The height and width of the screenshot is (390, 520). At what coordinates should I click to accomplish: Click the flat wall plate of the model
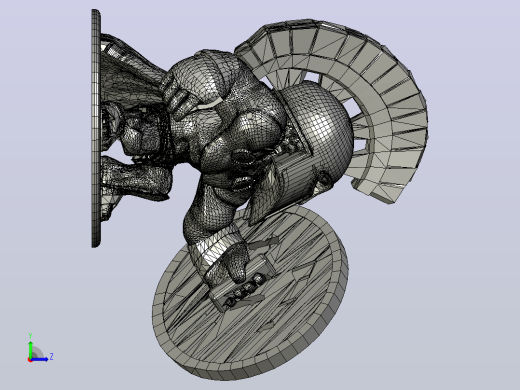click(96, 128)
